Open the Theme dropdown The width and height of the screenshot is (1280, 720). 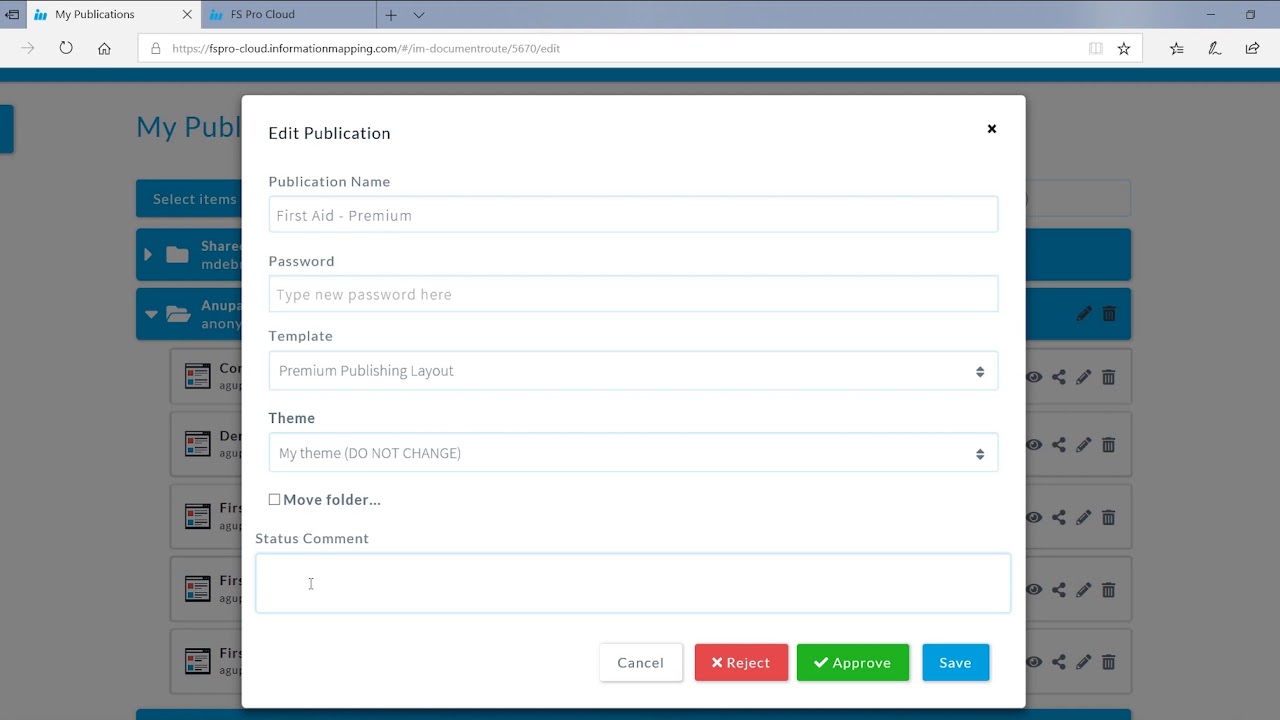(x=633, y=453)
